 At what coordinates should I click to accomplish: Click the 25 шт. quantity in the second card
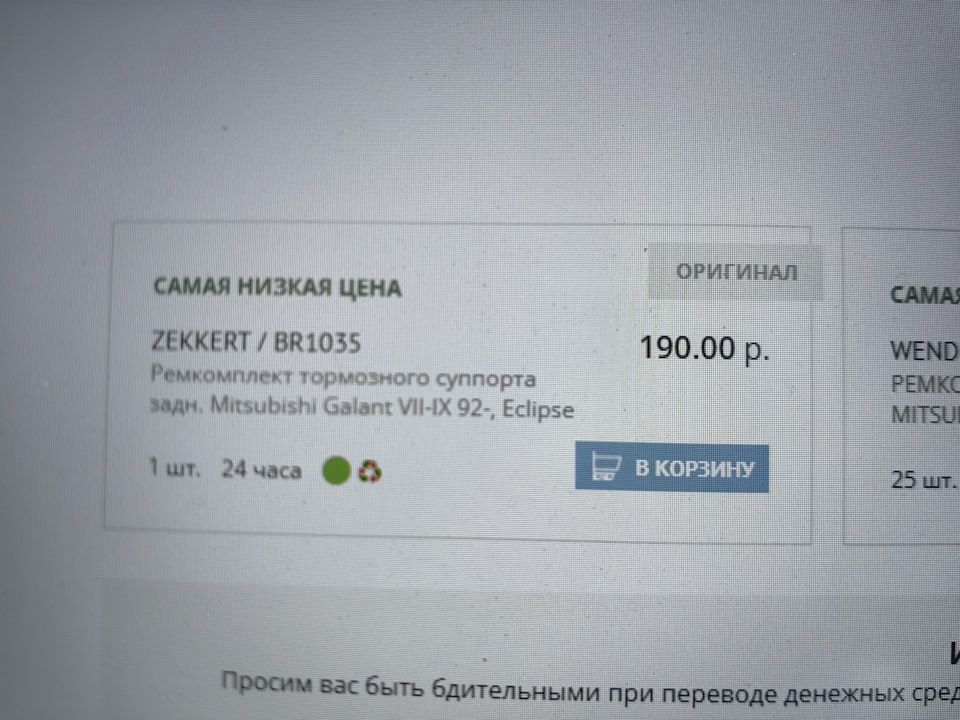tap(923, 479)
